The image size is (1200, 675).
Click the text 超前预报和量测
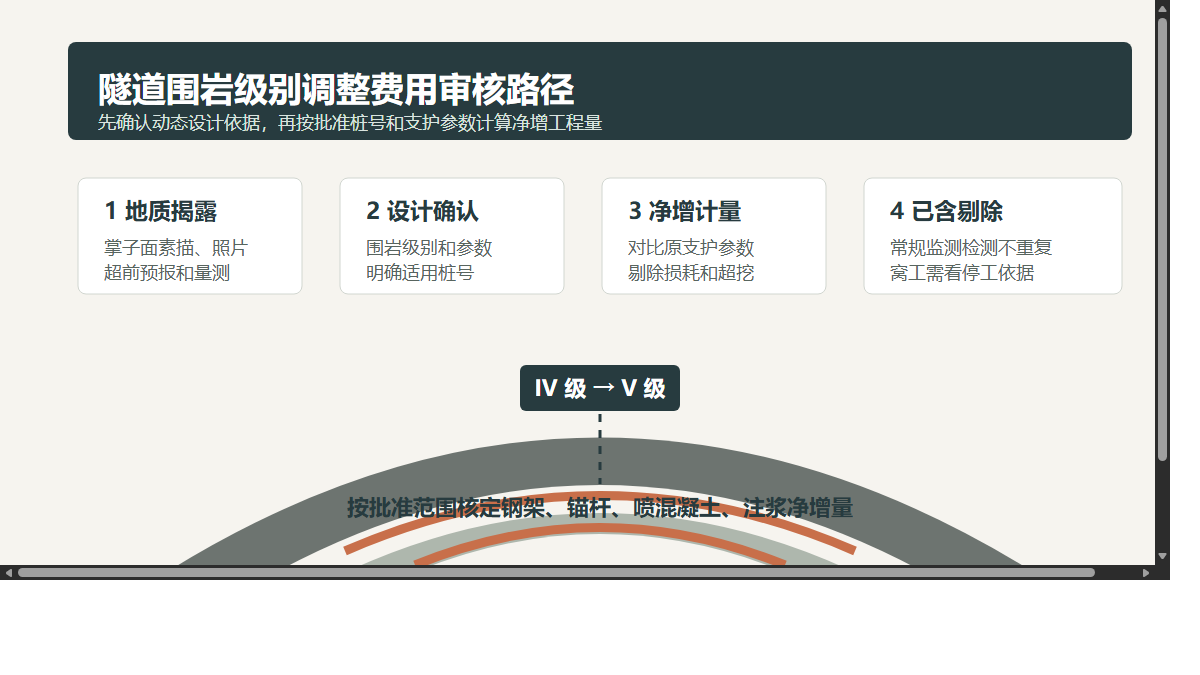167,272
